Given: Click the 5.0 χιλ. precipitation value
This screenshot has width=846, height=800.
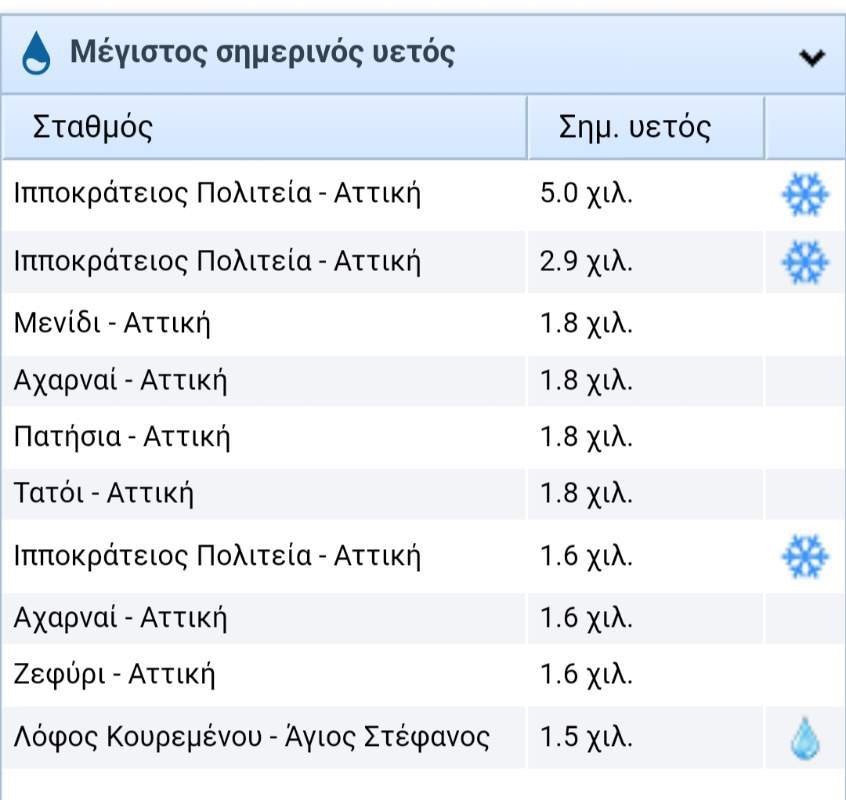Looking at the screenshot, I should 586,193.
